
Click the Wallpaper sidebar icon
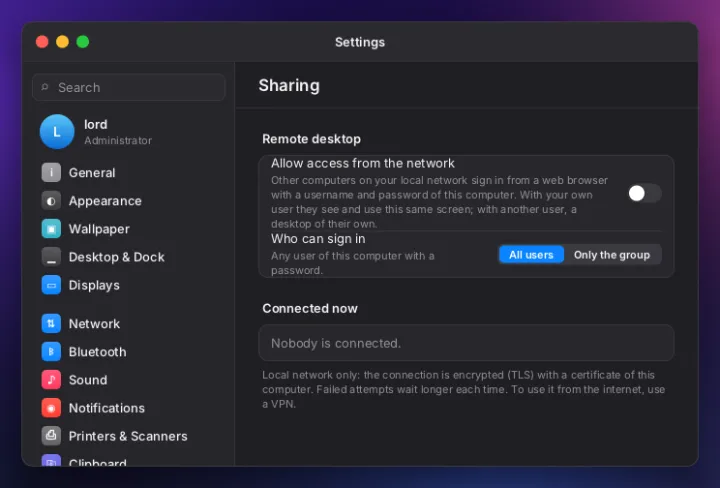pos(51,229)
